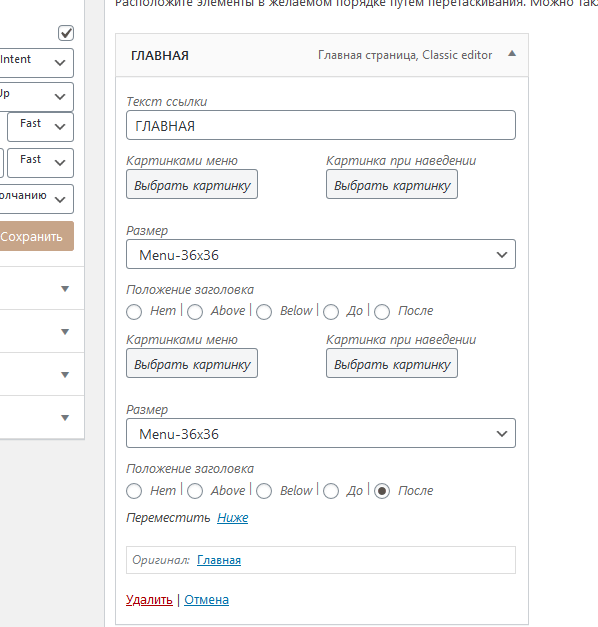Toggle the checked checkbox above the Intent dropdown
The height and width of the screenshot is (627, 598).
(x=66, y=33)
